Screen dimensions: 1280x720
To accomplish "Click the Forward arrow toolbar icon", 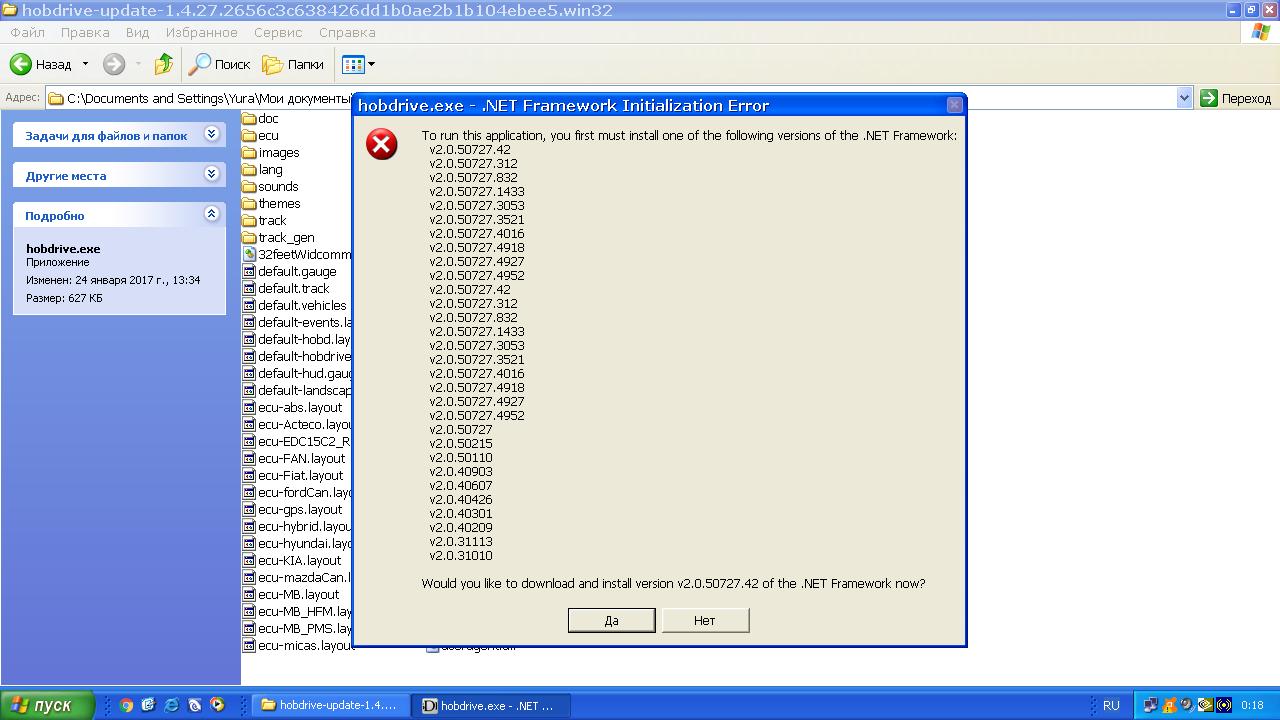I will [114, 64].
